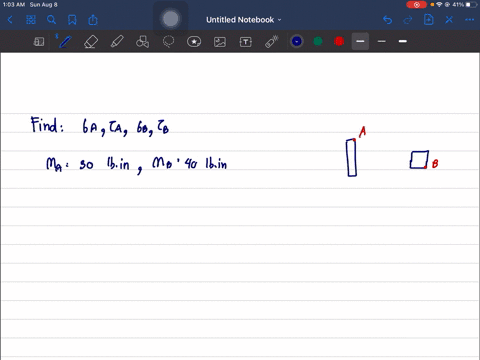Undo the last stroke
The width and height of the screenshot is (480, 360).
point(387,20)
